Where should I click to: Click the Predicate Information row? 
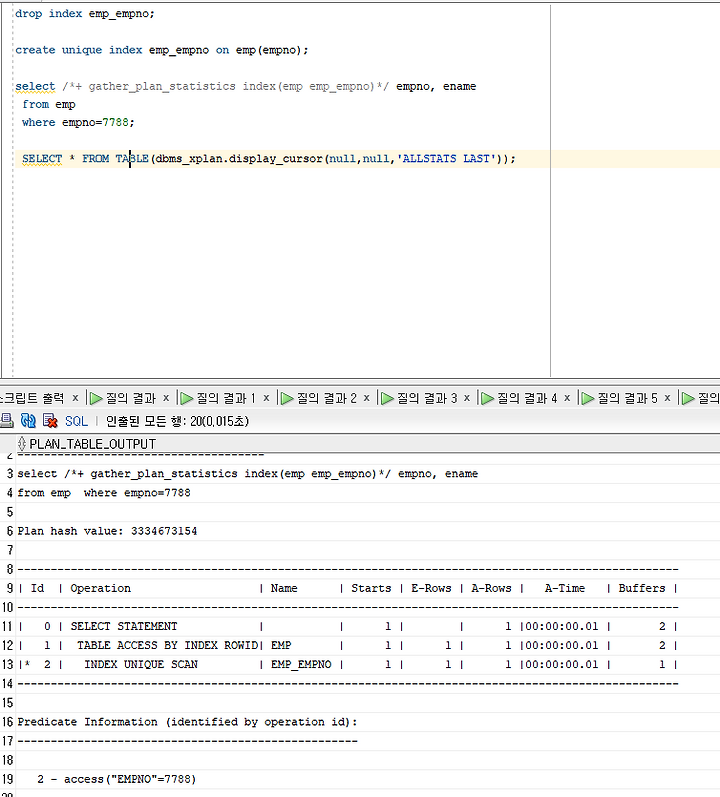coord(187,722)
